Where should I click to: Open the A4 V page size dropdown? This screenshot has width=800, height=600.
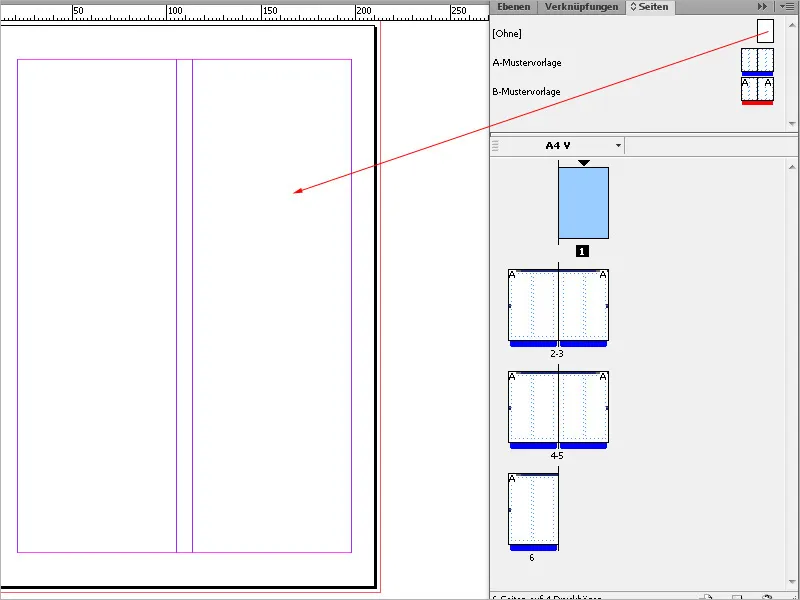pos(618,145)
